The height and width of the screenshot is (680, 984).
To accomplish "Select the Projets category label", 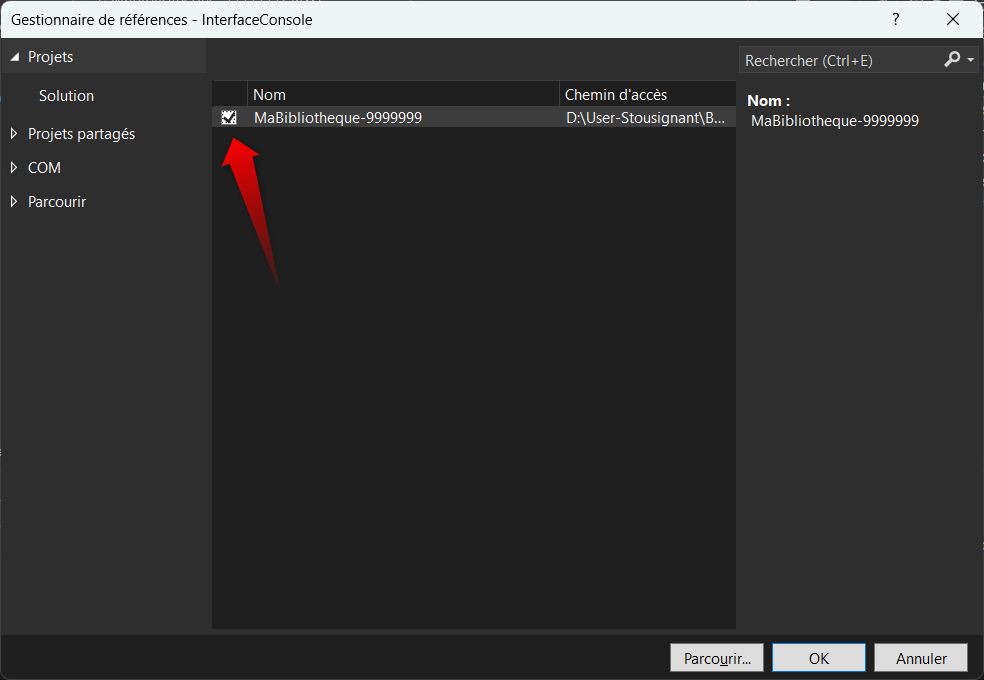I will (50, 58).
